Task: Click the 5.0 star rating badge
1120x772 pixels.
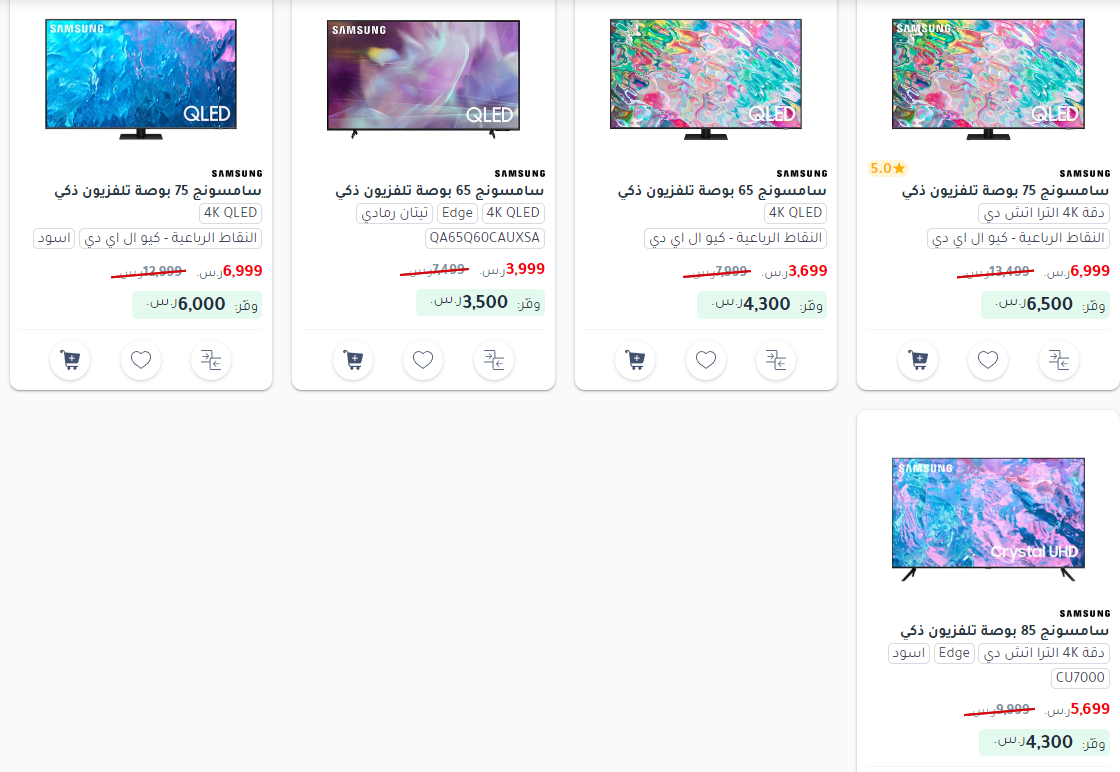Action: 887,169
